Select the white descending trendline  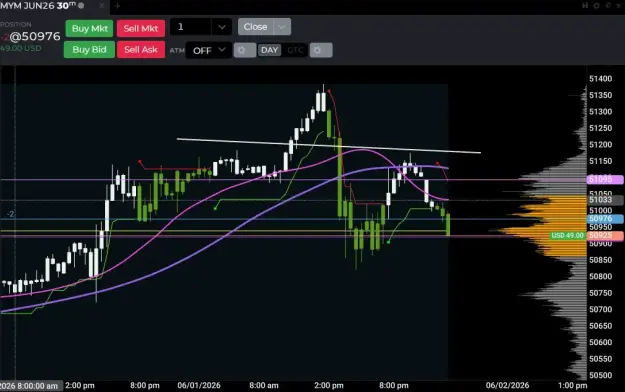(x=329, y=146)
